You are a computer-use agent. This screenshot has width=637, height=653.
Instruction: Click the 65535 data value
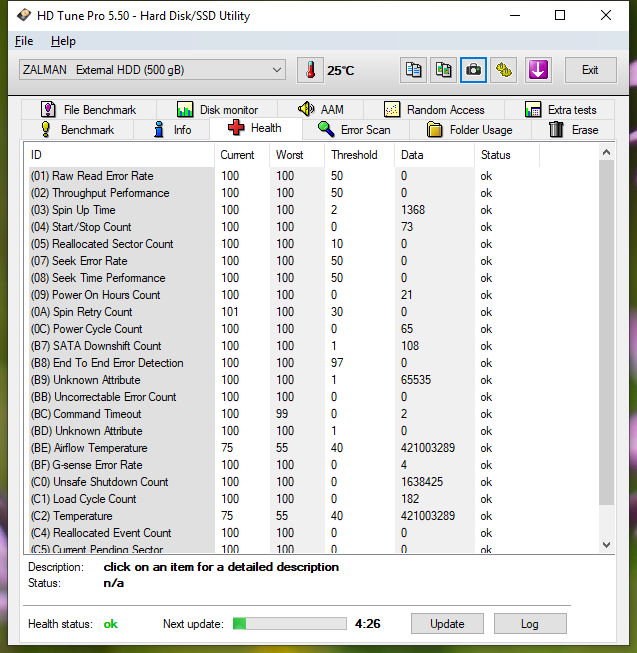[x=416, y=380]
